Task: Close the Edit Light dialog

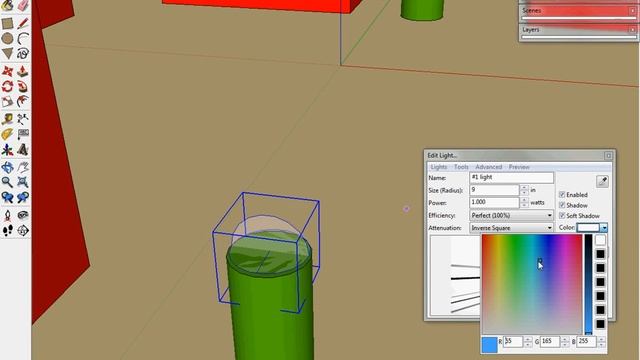Action: pyautogui.click(x=609, y=156)
